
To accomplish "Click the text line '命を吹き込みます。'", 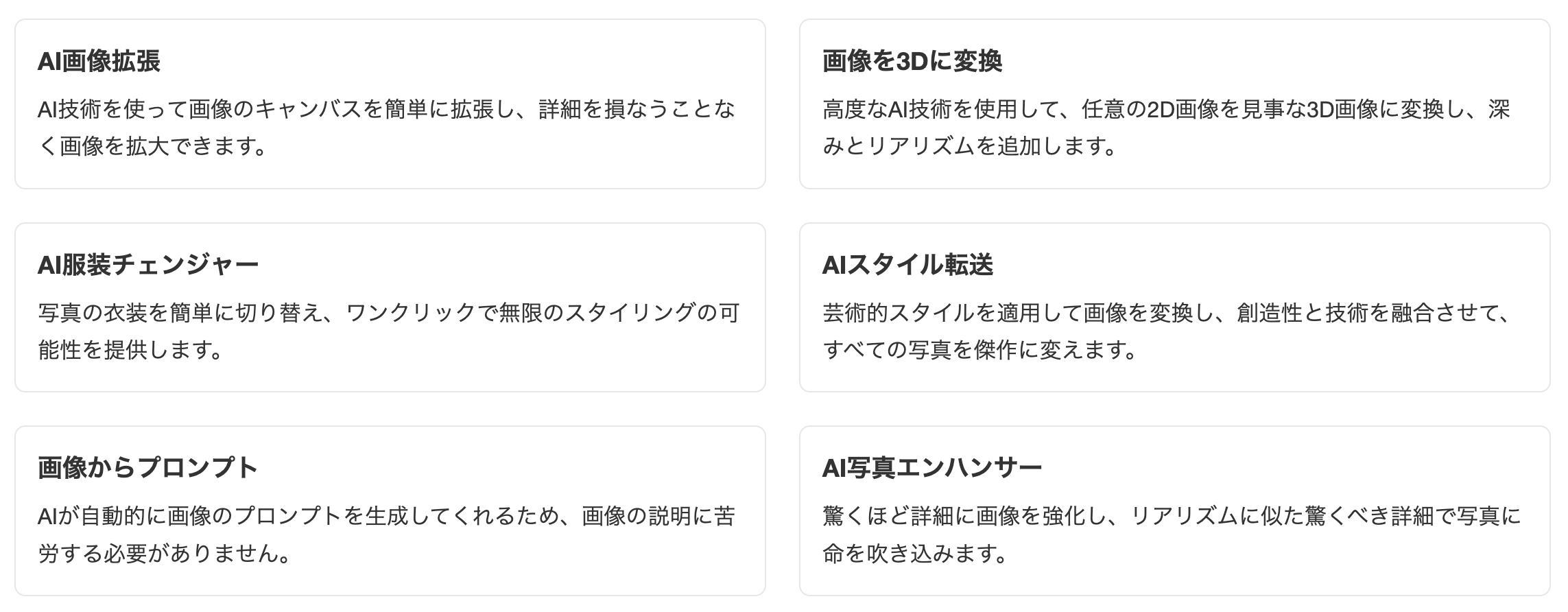I will pyautogui.click(x=915, y=554).
